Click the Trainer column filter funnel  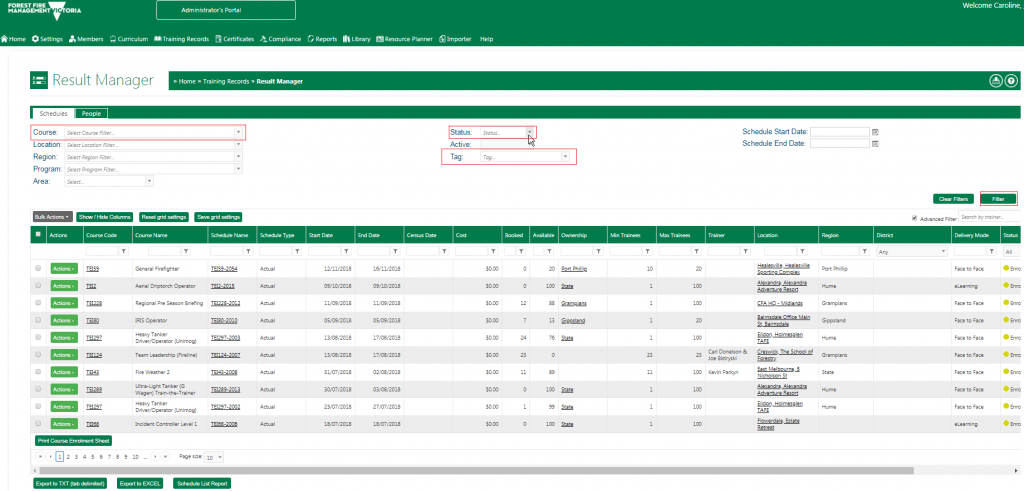tap(746, 251)
